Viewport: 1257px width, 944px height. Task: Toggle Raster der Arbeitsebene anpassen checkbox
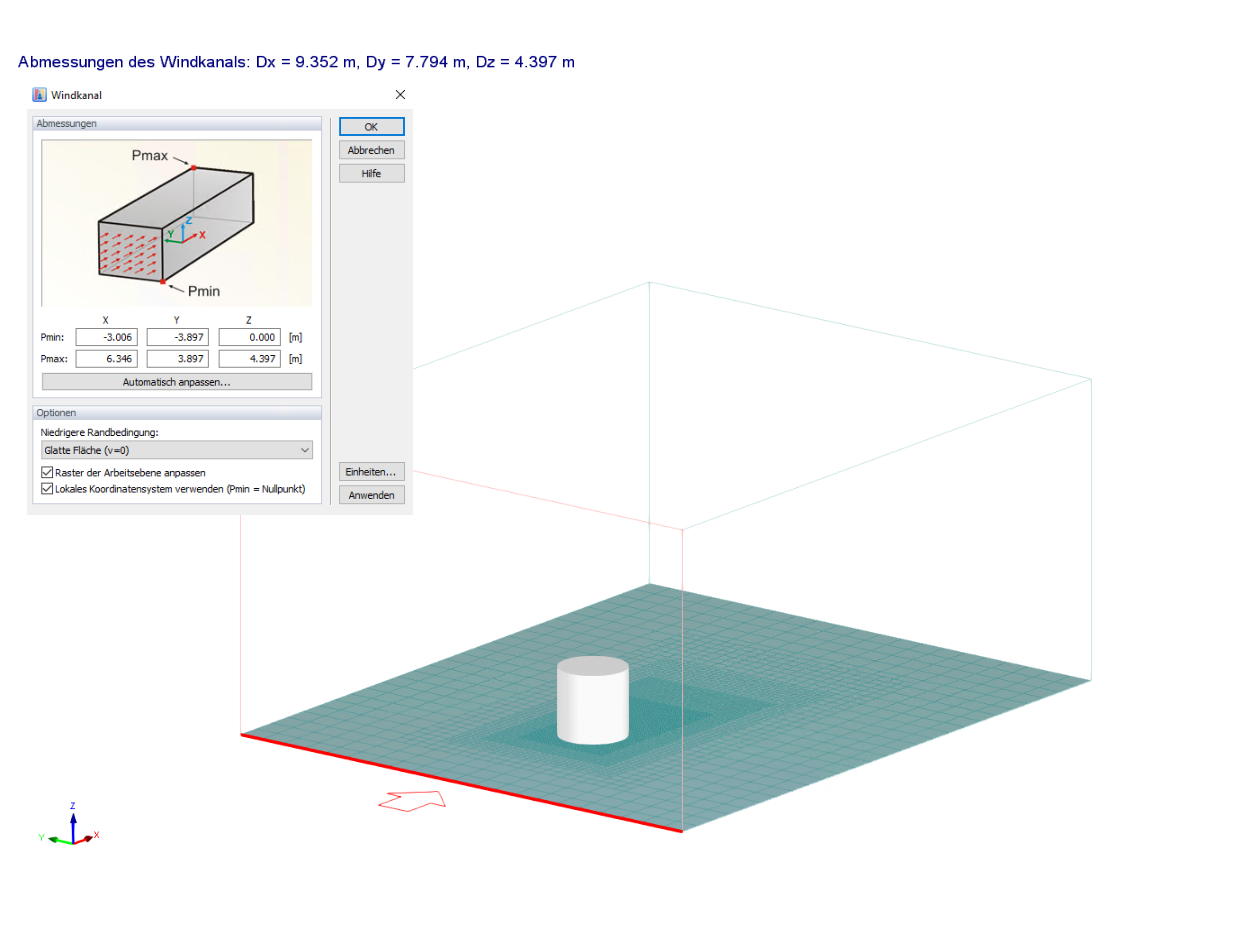coord(47,472)
